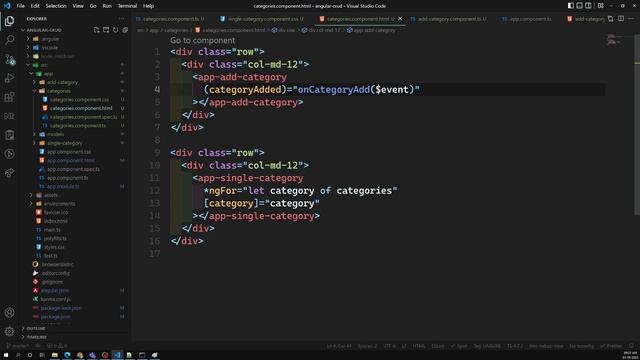Screen dimensions: 640x360
Task: Open the Manage gear in activity bar
Action: point(9,331)
